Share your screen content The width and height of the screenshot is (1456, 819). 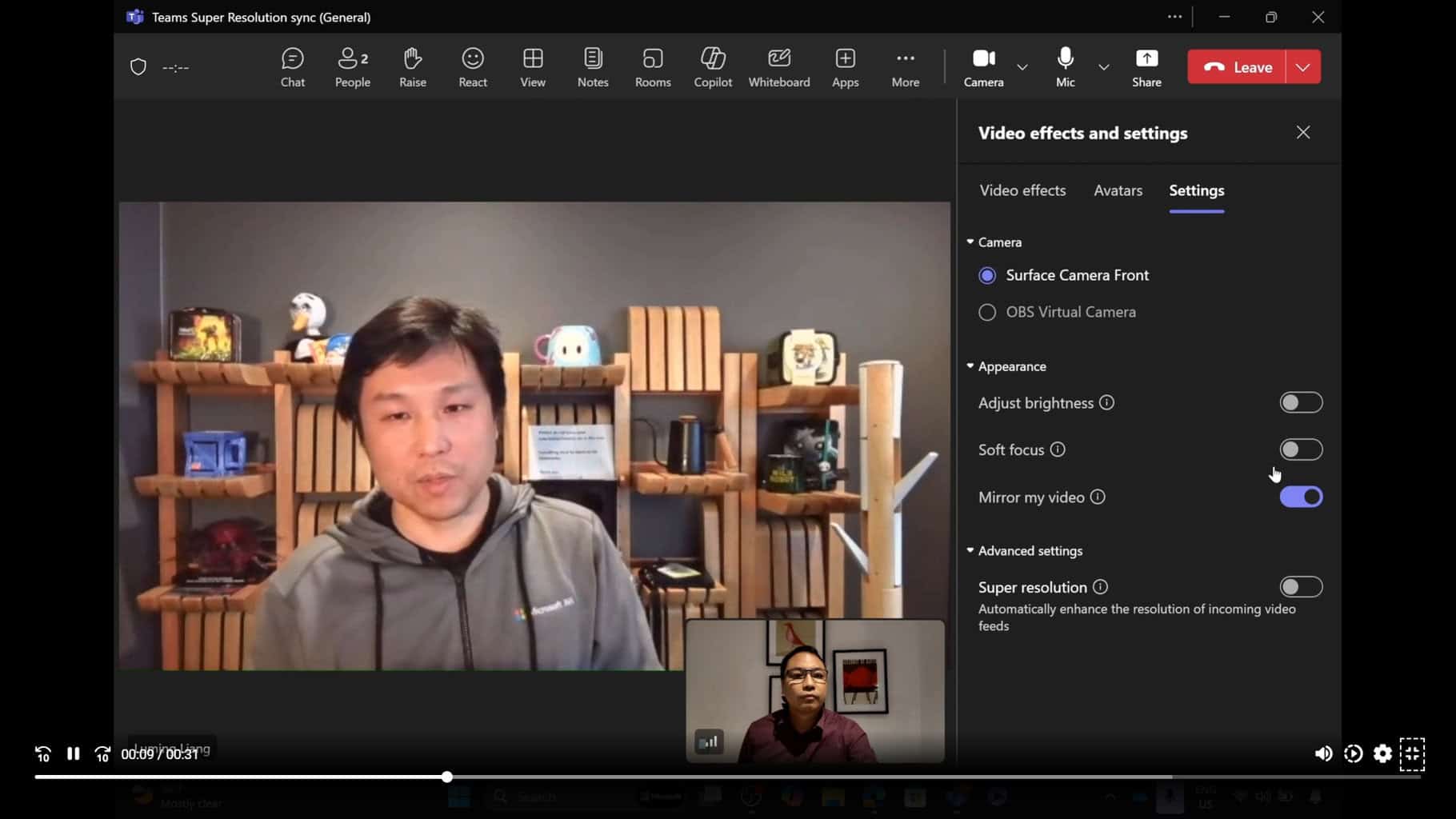pos(1146,67)
